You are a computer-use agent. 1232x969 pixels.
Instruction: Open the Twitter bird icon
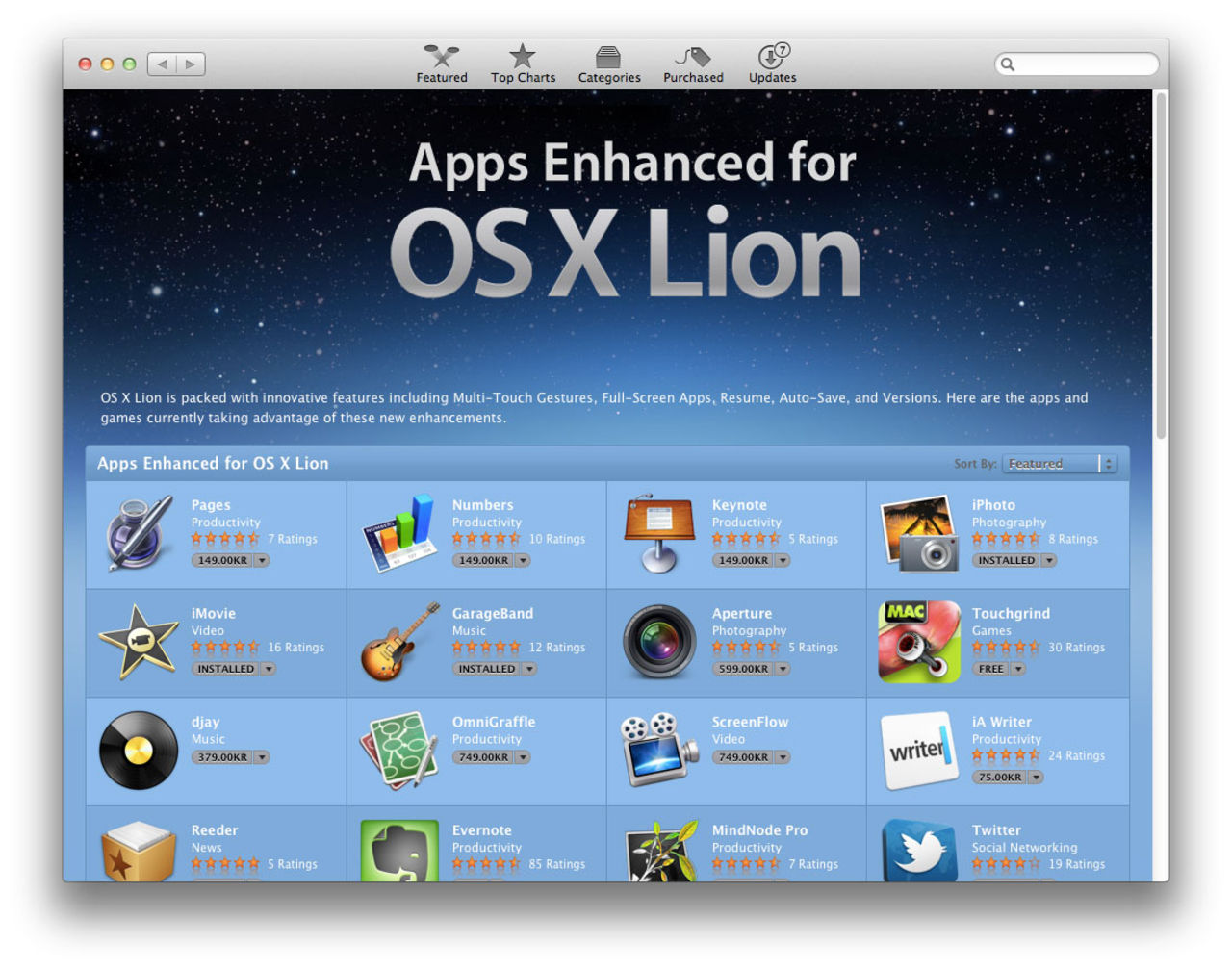(x=918, y=852)
